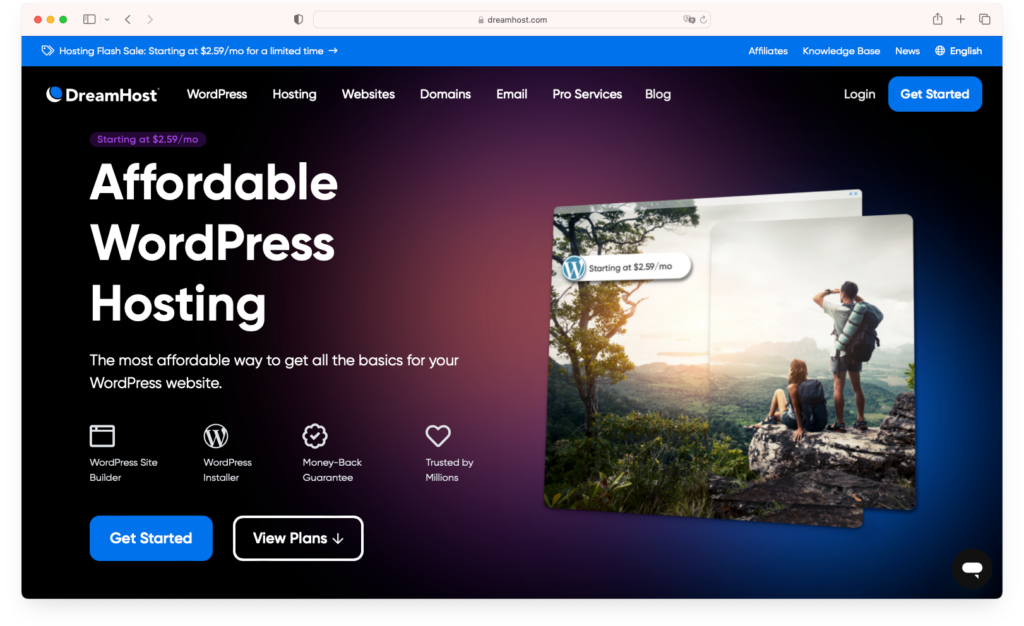Viewport: 1024px width, 626px height.
Task: Open the Blog menu item
Action: (658, 94)
